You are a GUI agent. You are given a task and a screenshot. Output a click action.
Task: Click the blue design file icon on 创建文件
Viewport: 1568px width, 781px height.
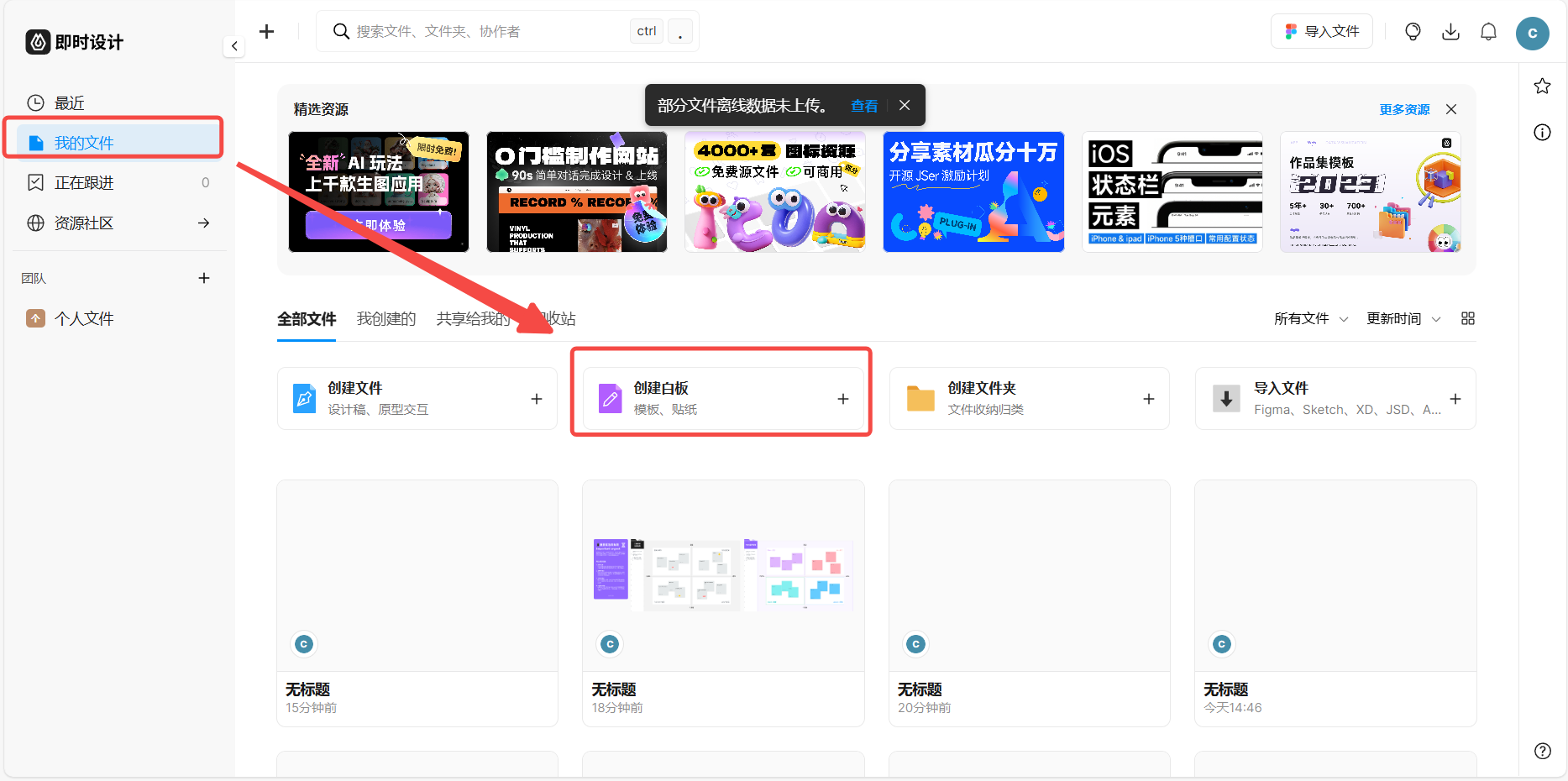tap(304, 398)
